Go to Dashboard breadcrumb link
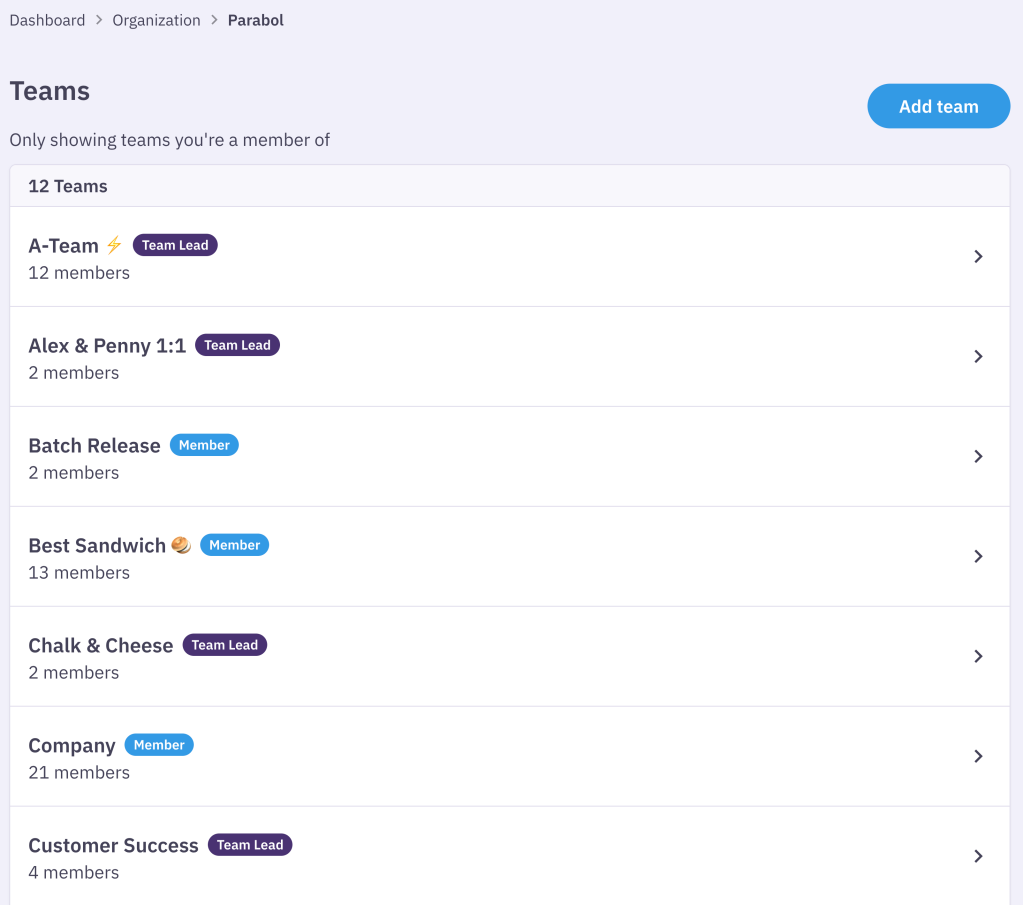 pyautogui.click(x=47, y=20)
